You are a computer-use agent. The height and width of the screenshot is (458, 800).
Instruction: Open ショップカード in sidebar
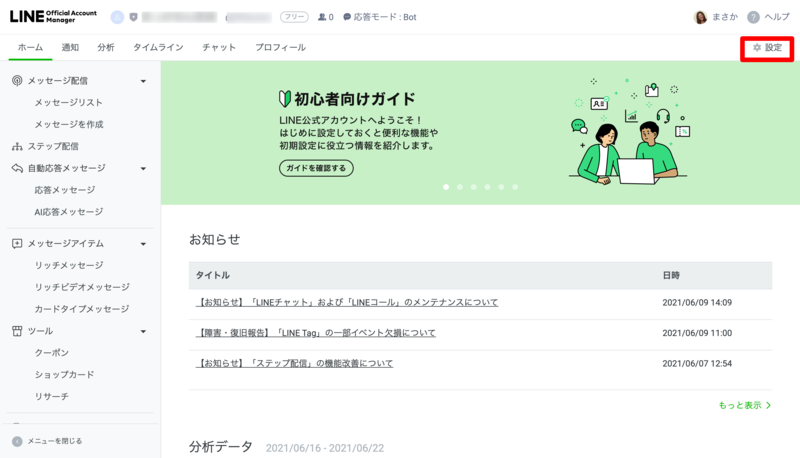(x=64, y=375)
